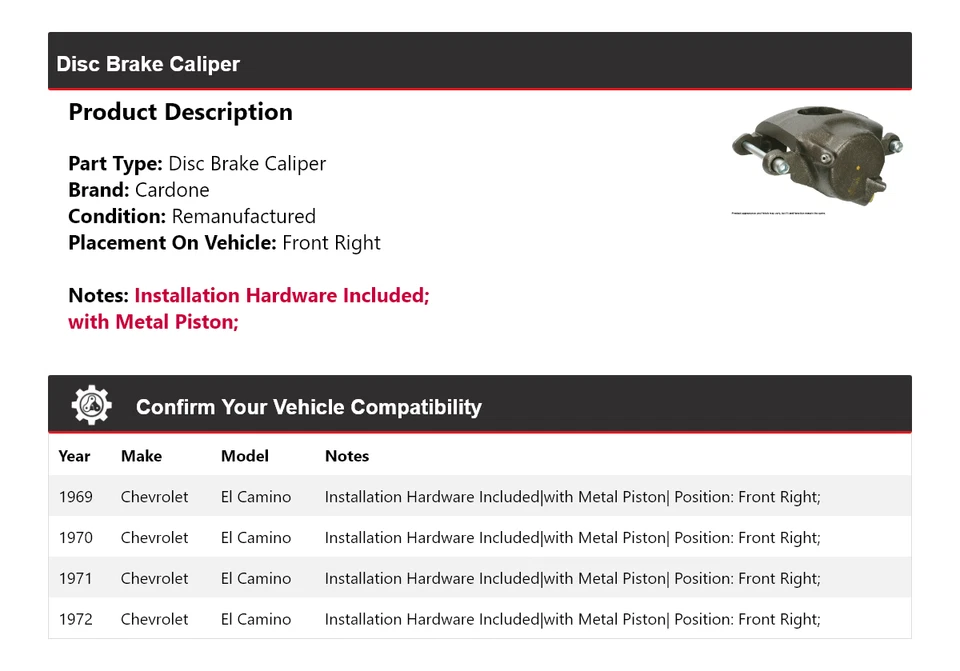
Task: Open the brake caliper product image
Action: (x=817, y=159)
